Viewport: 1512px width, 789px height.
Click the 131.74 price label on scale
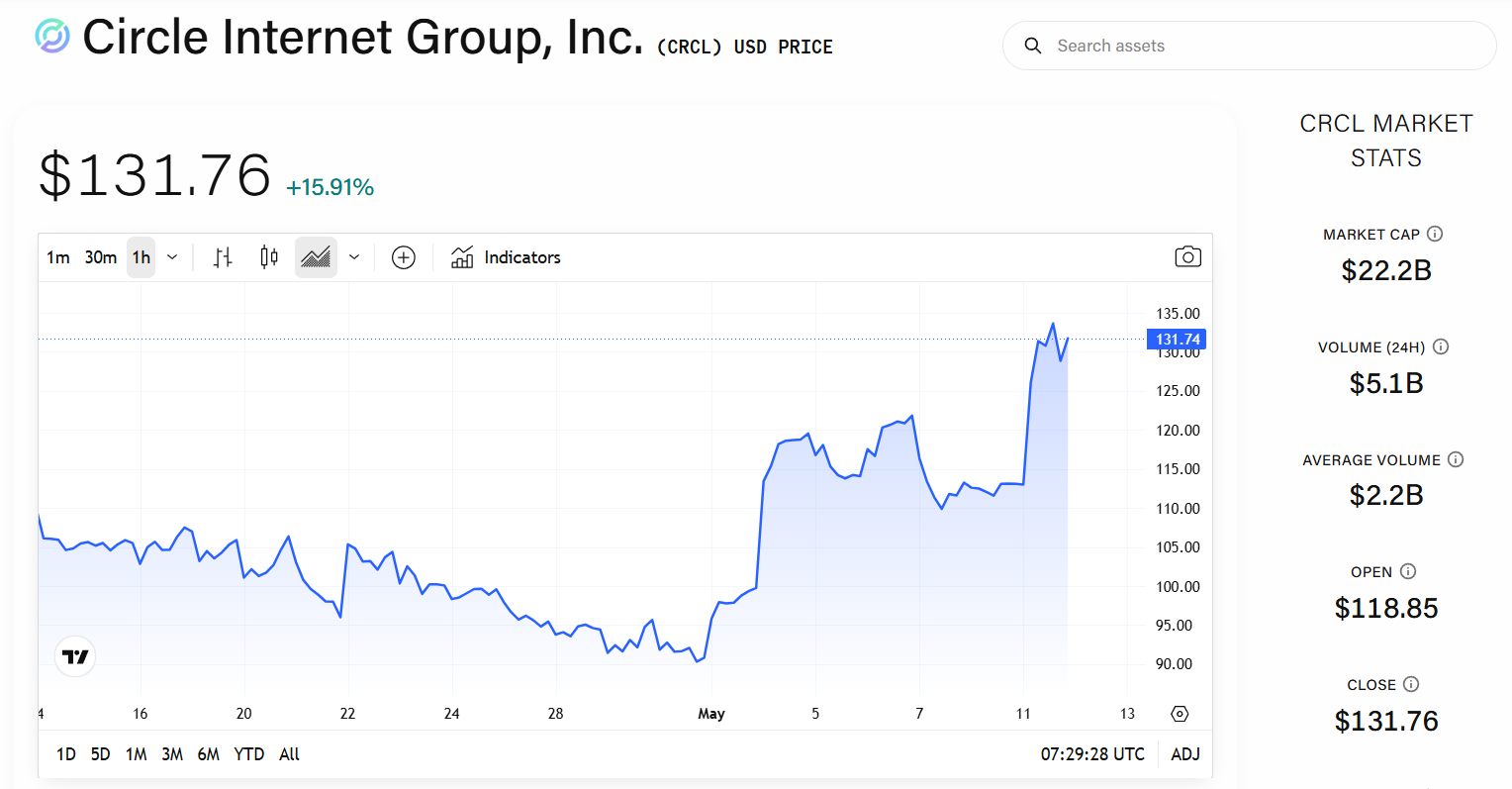click(1177, 340)
